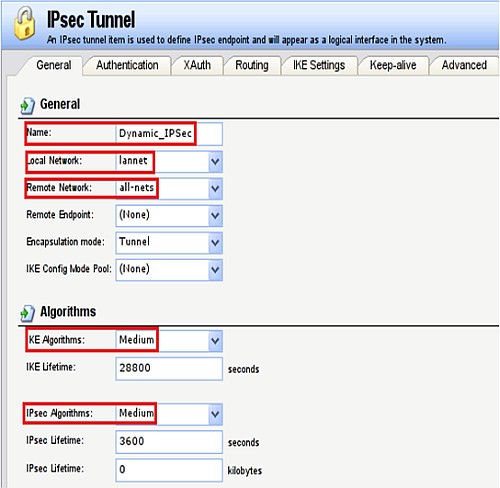
Task: Expand the Encapsulation mode dropdown
Action: [x=215, y=243]
